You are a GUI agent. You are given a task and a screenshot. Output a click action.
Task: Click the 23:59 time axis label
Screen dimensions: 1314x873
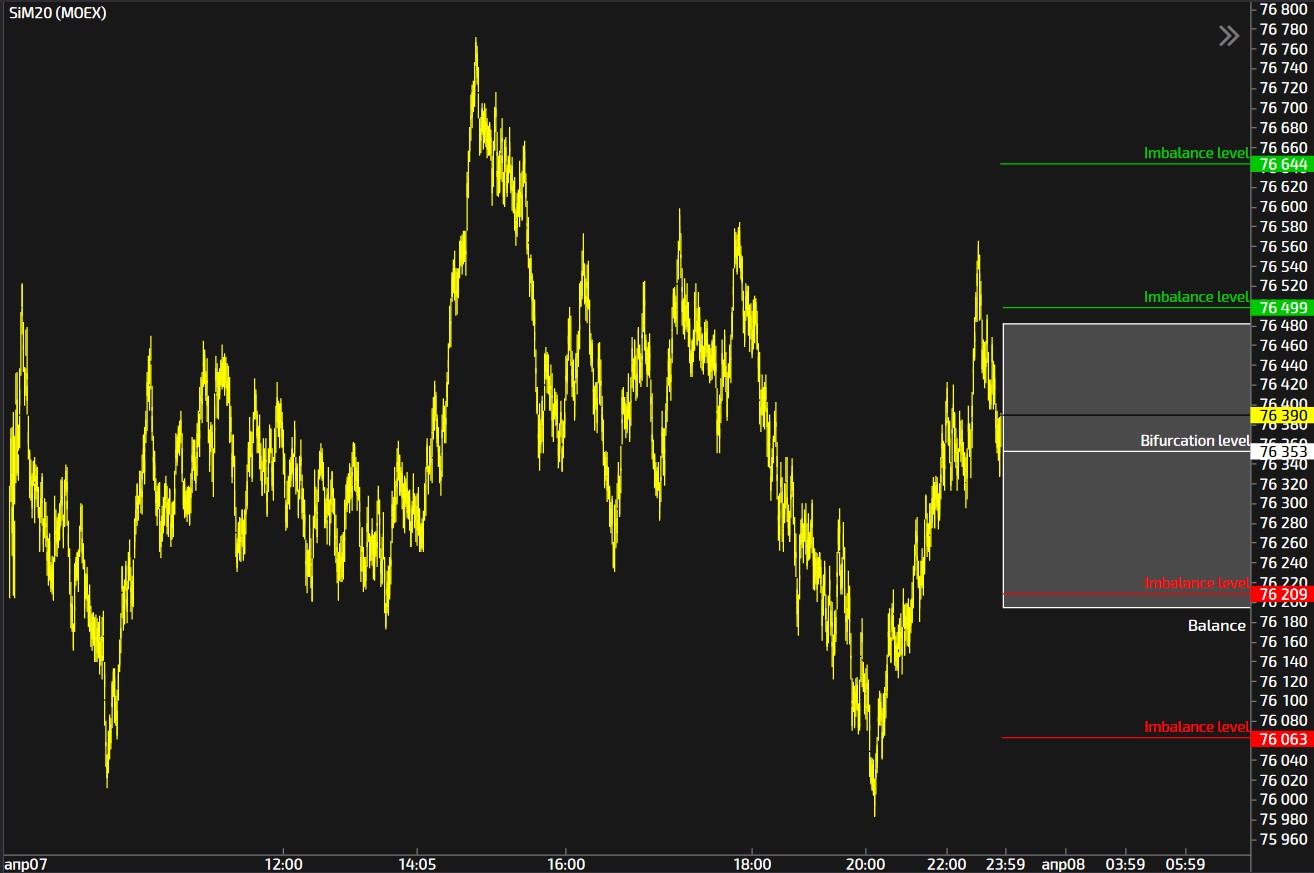click(1005, 863)
